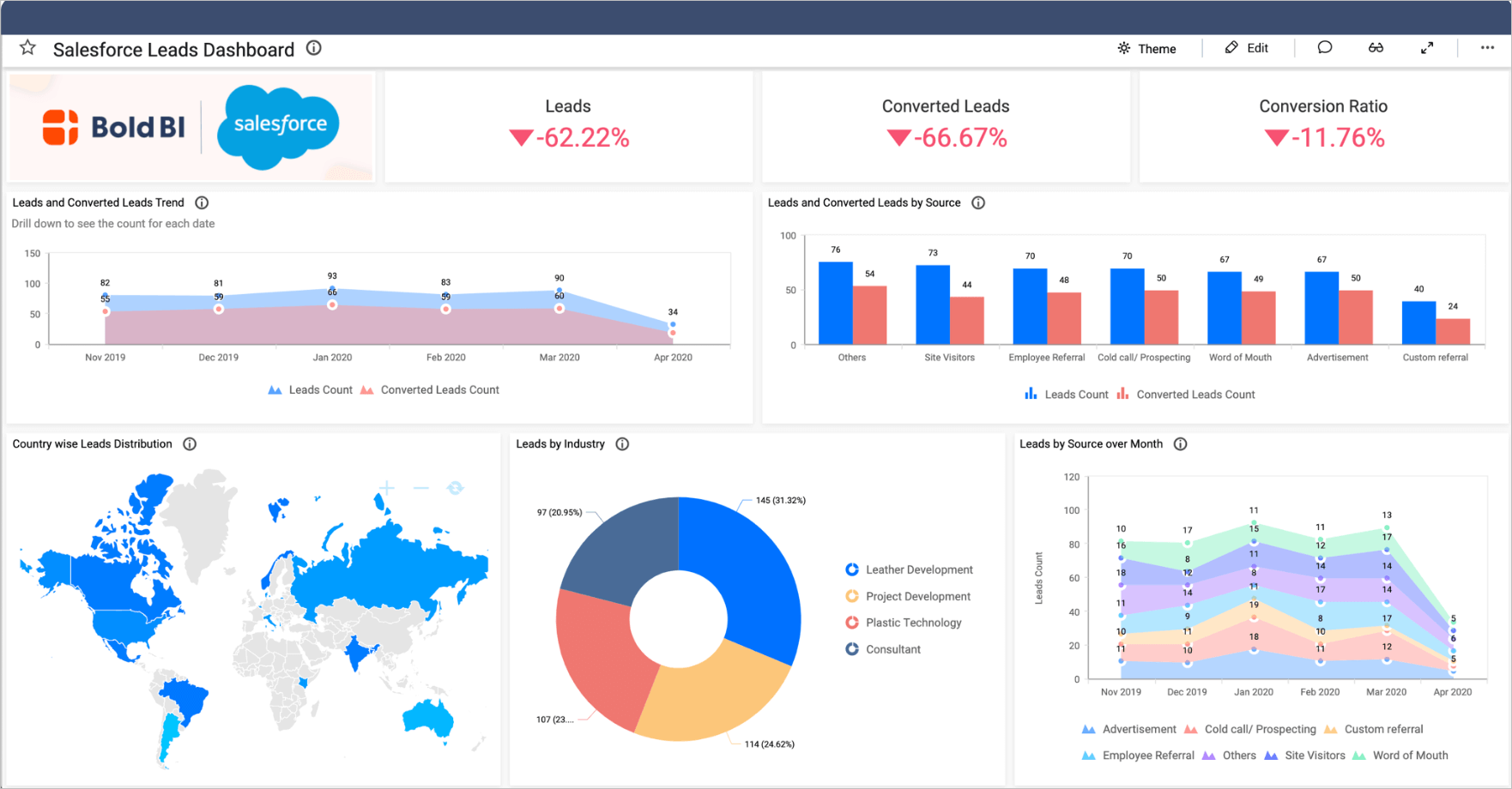Viewport: 1512px width, 789px height.
Task: Toggle Leads Count in source bar chart legend
Action: point(1066,394)
